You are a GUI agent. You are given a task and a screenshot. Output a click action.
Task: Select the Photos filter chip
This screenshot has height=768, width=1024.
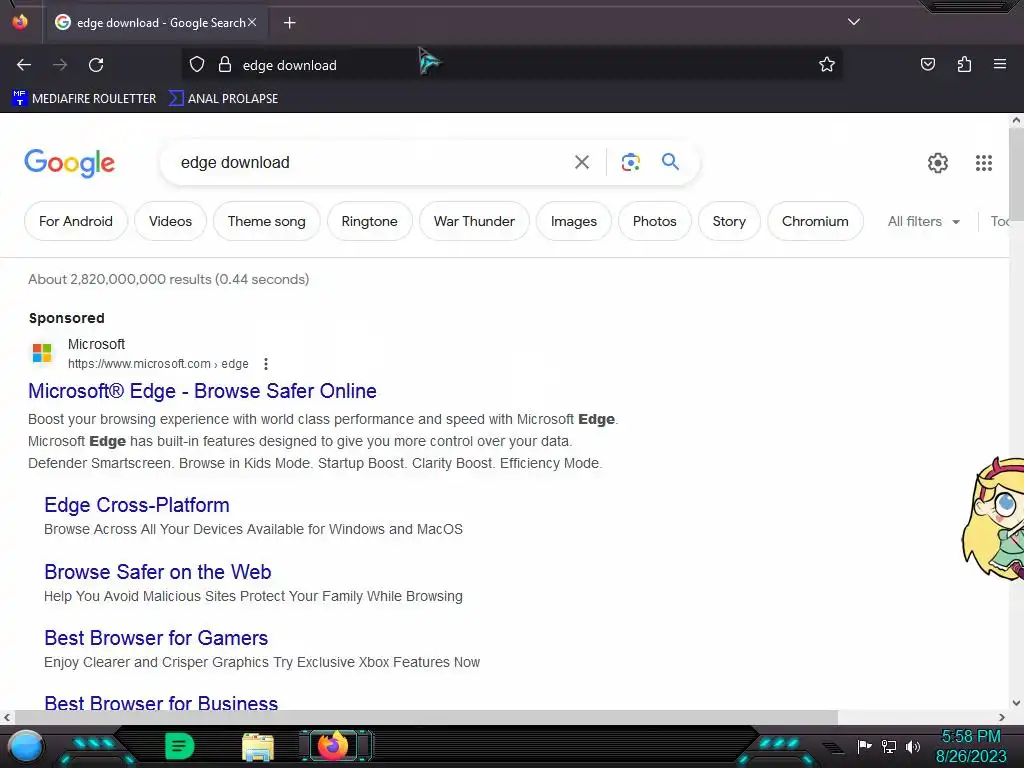pos(654,221)
